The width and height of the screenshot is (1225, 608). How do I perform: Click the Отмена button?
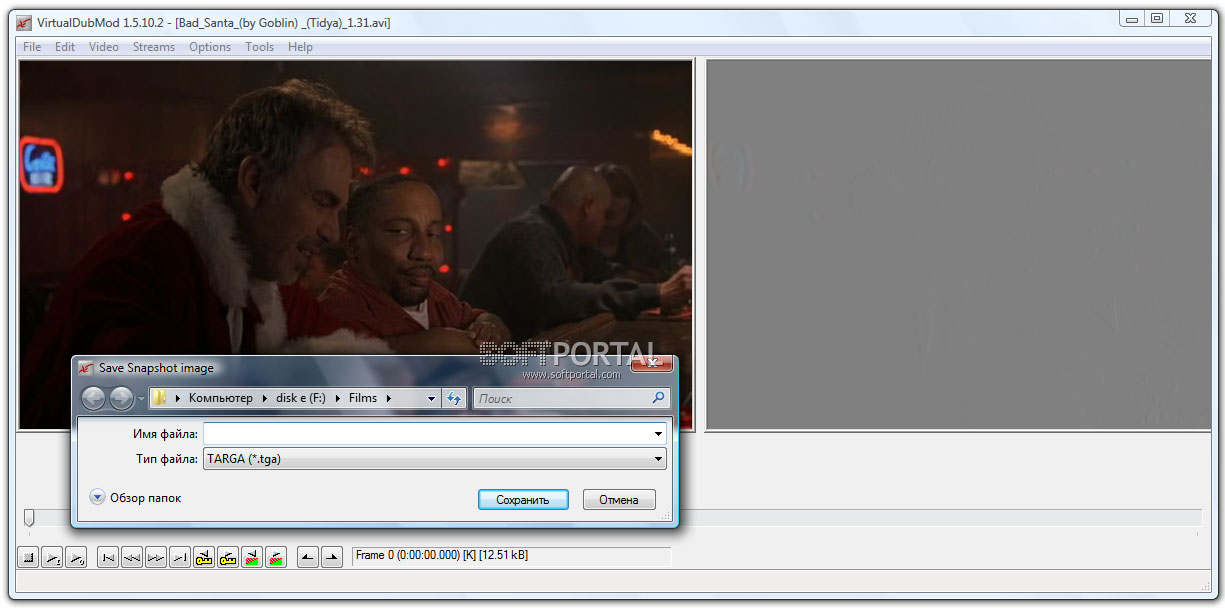point(619,499)
